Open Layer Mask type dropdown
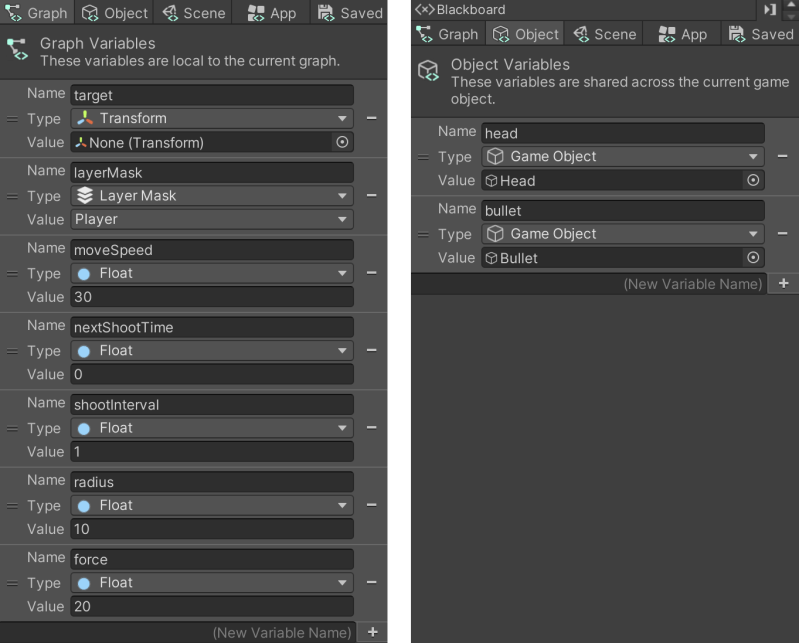 (211, 196)
